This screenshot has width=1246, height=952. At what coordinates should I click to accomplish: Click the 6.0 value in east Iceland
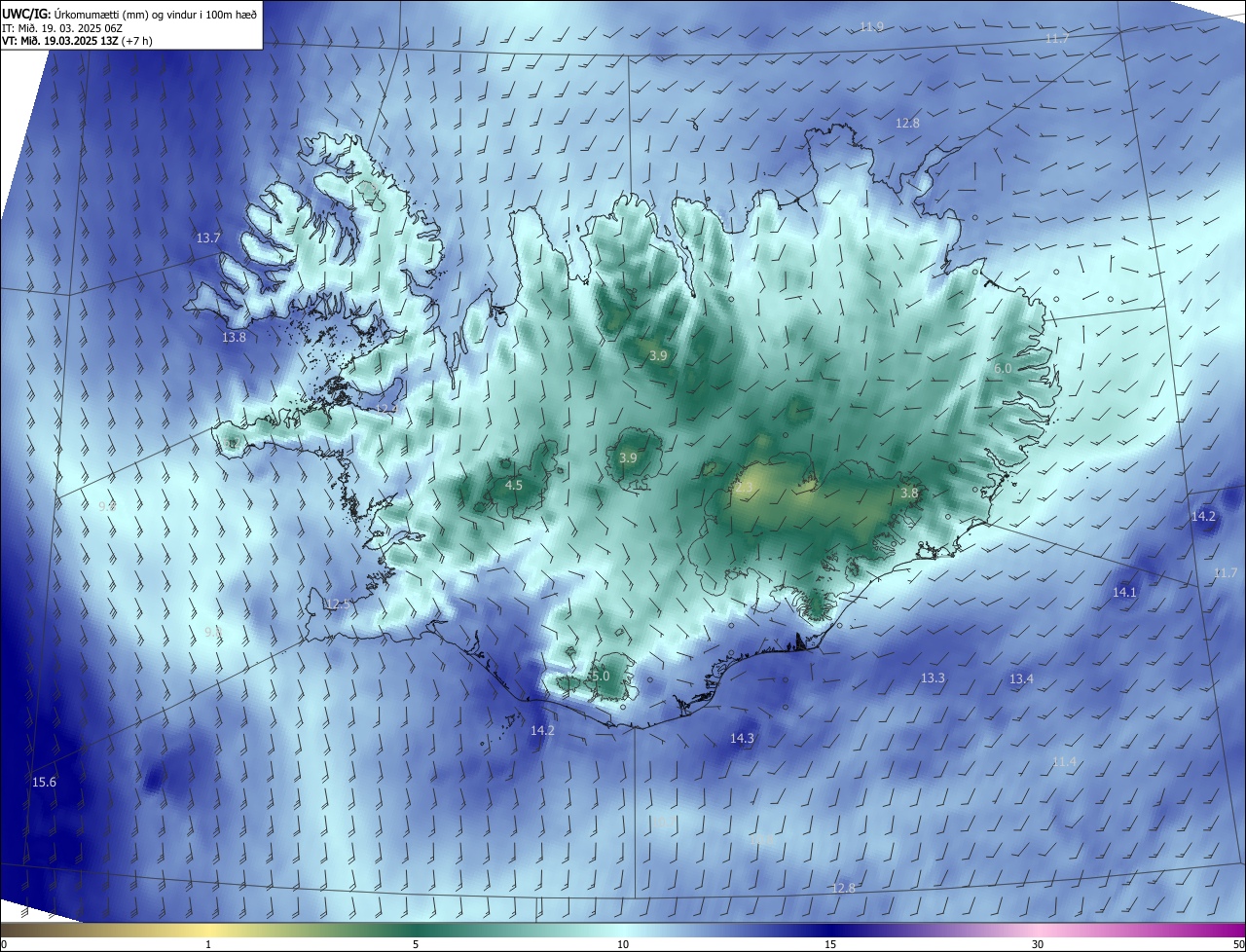tap(1003, 369)
